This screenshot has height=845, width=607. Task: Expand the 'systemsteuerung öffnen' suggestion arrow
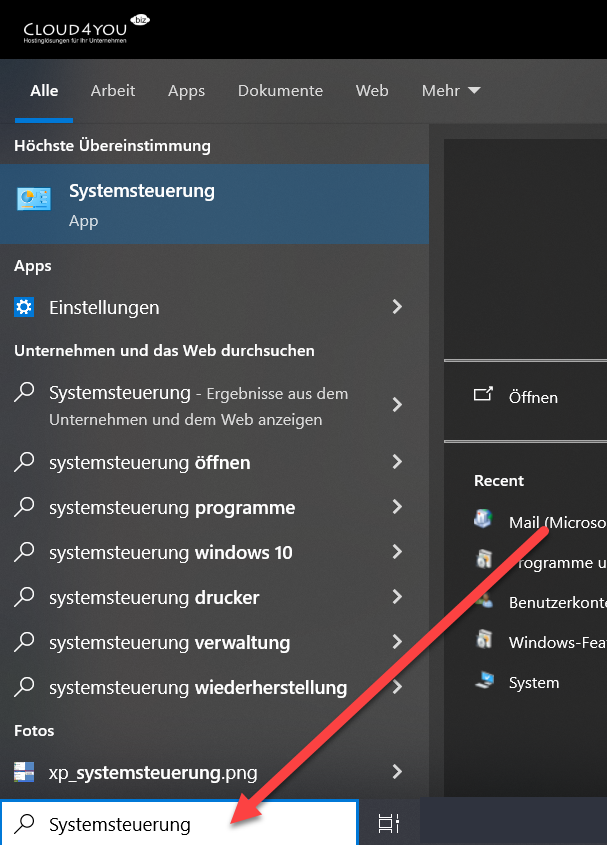coord(397,462)
